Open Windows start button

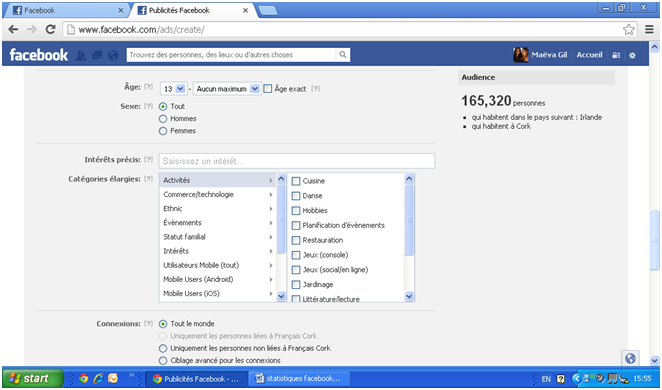[x=33, y=379]
